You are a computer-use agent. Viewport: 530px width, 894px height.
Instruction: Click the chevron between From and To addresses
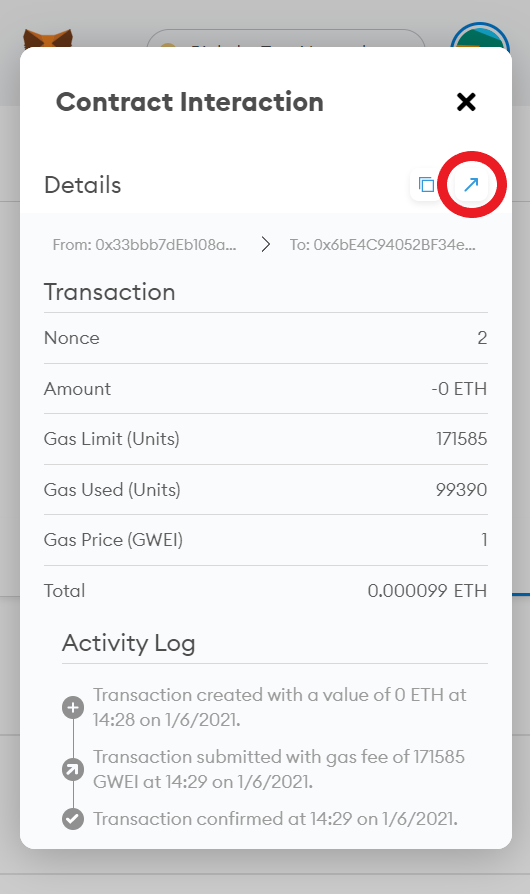265,245
